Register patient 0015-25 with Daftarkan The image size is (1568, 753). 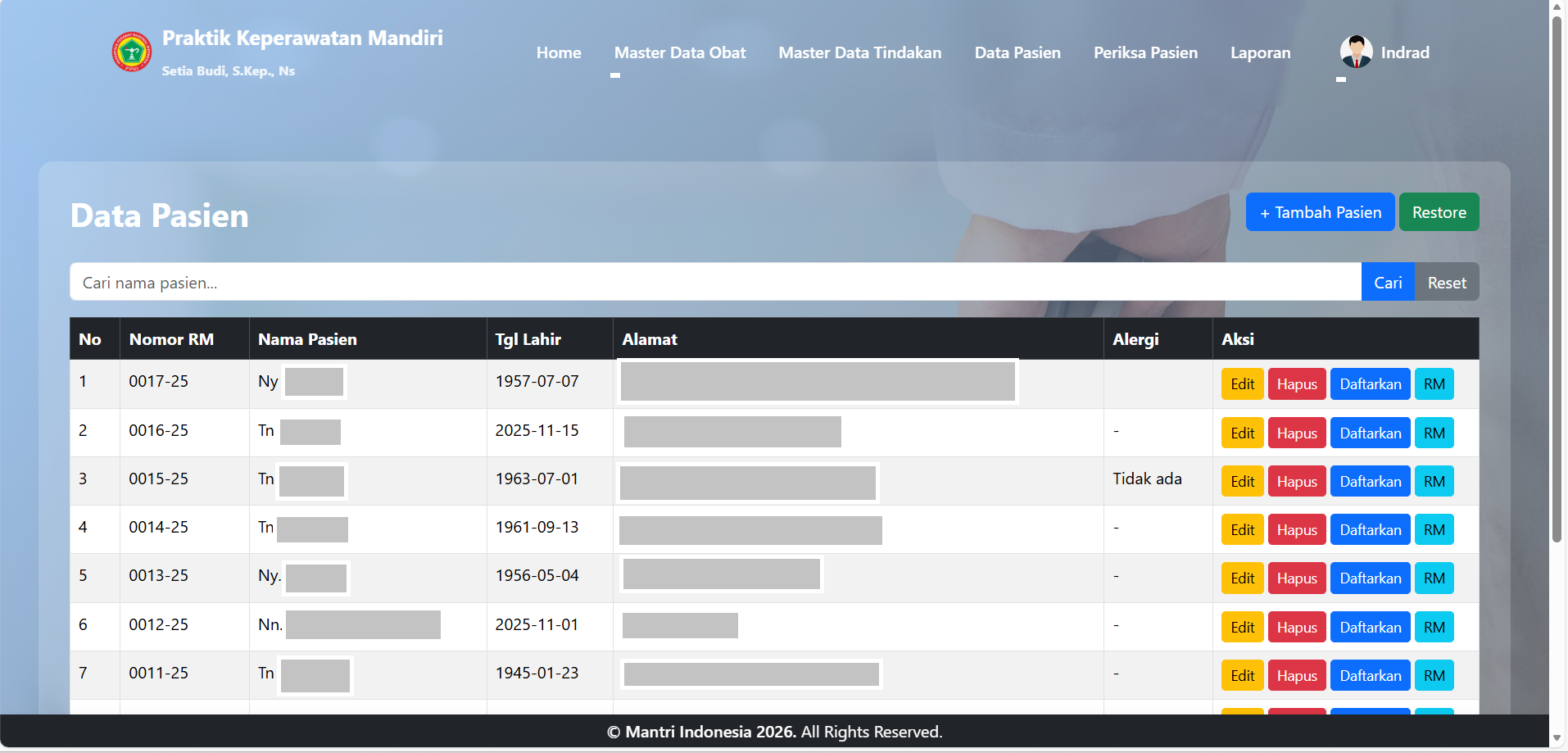click(1370, 482)
